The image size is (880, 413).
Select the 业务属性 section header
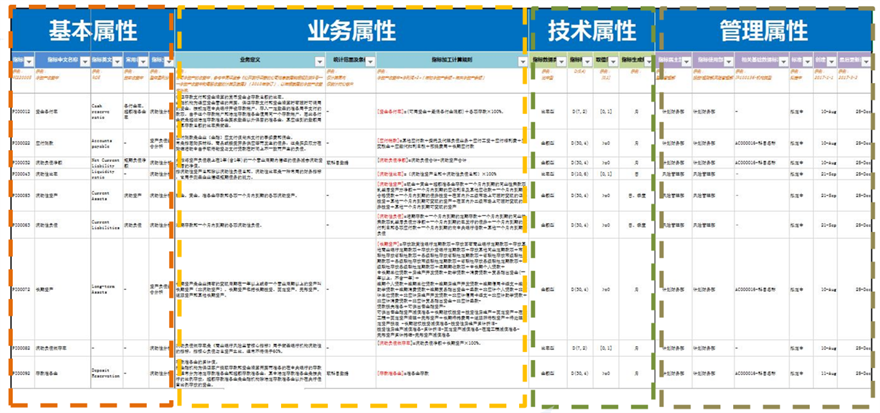tap(348, 31)
